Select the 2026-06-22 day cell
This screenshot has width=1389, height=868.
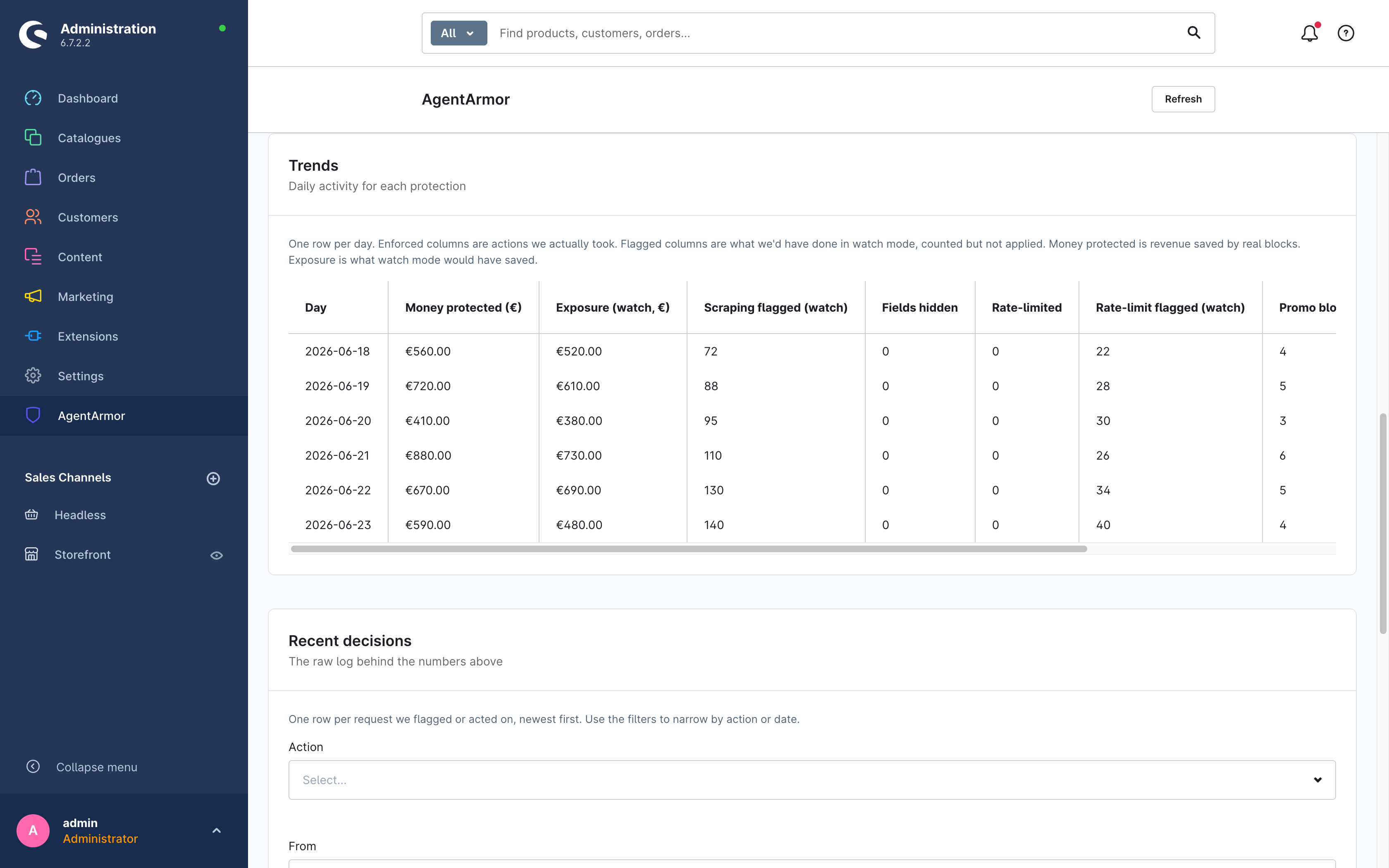[338, 490]
